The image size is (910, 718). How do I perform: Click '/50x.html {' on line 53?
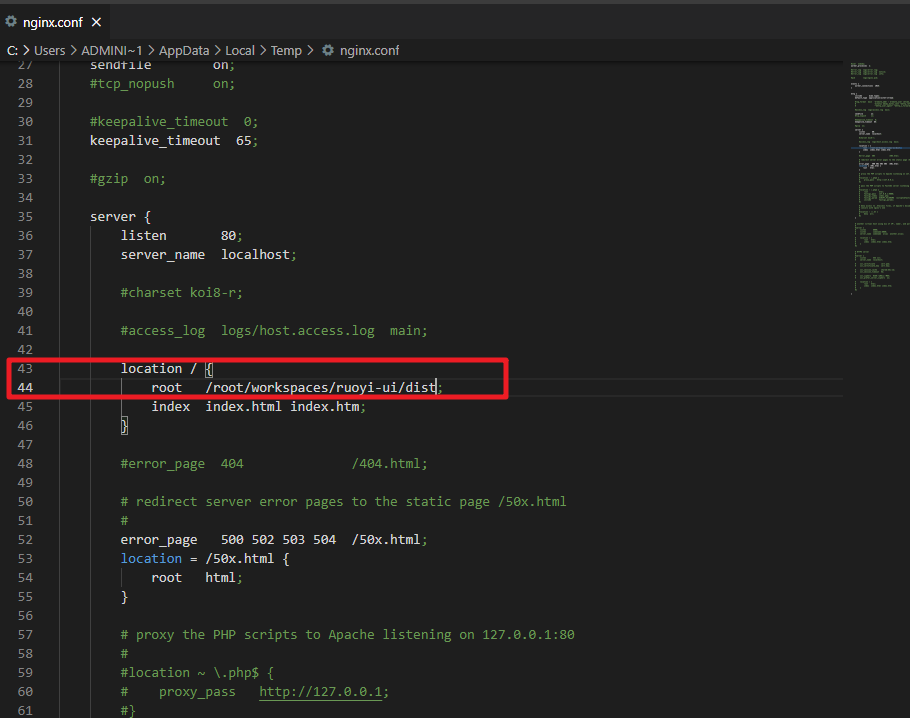point(247,558)
